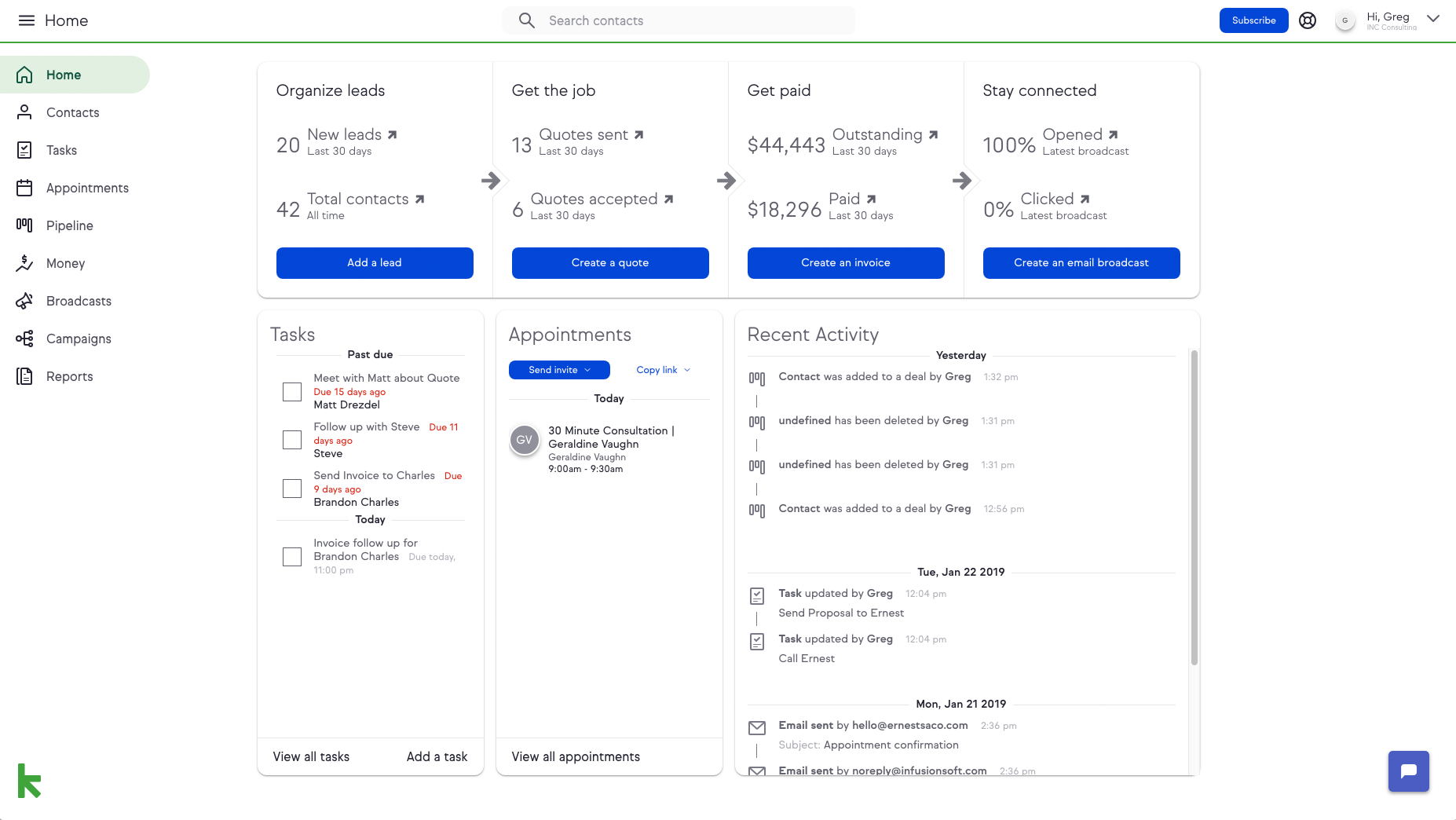
Task: Focus the Search contacts field
Action: (x=679, y=20)
